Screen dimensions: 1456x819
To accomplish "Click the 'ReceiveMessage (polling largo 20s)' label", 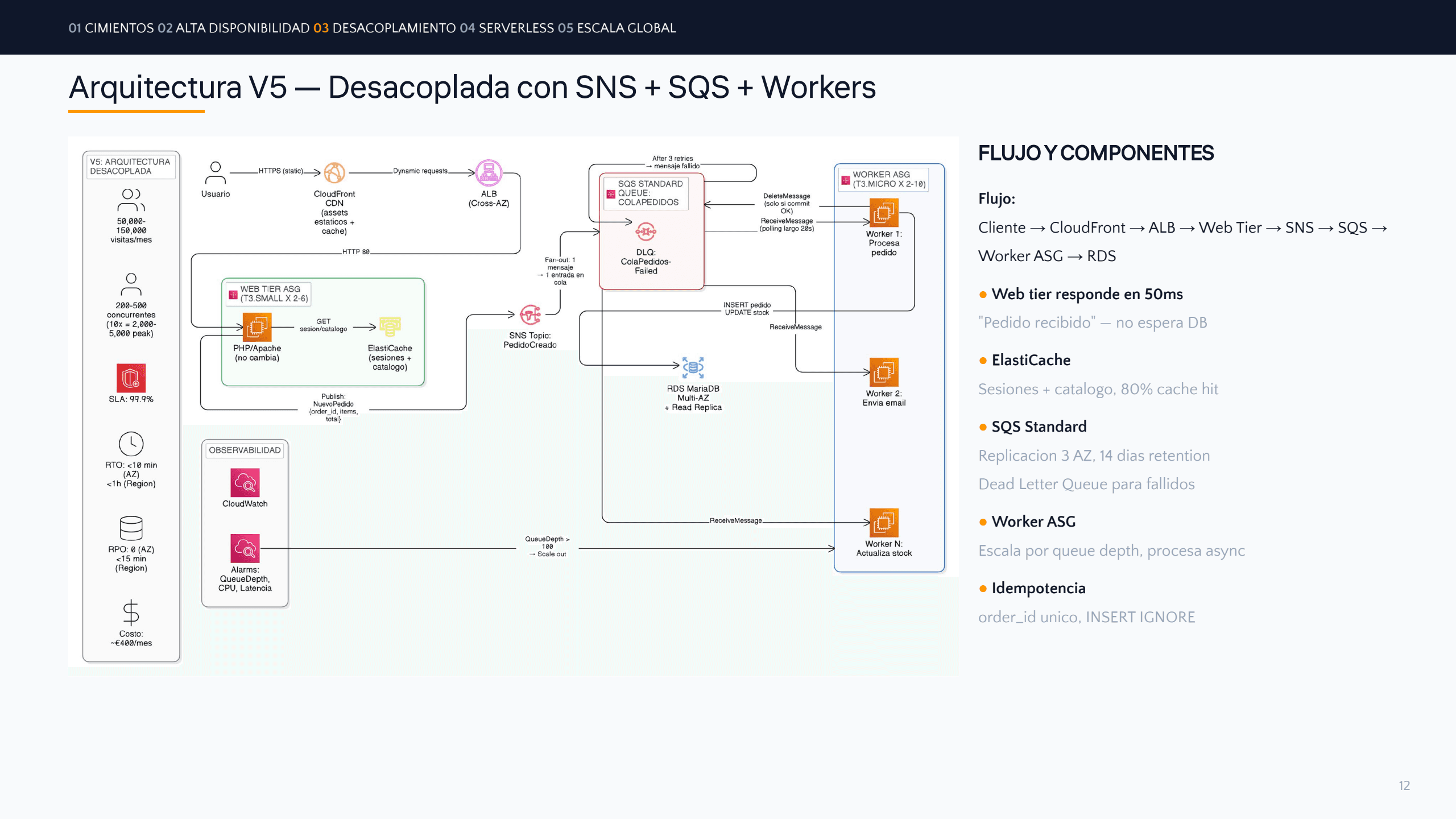I will tap(787, 225).
